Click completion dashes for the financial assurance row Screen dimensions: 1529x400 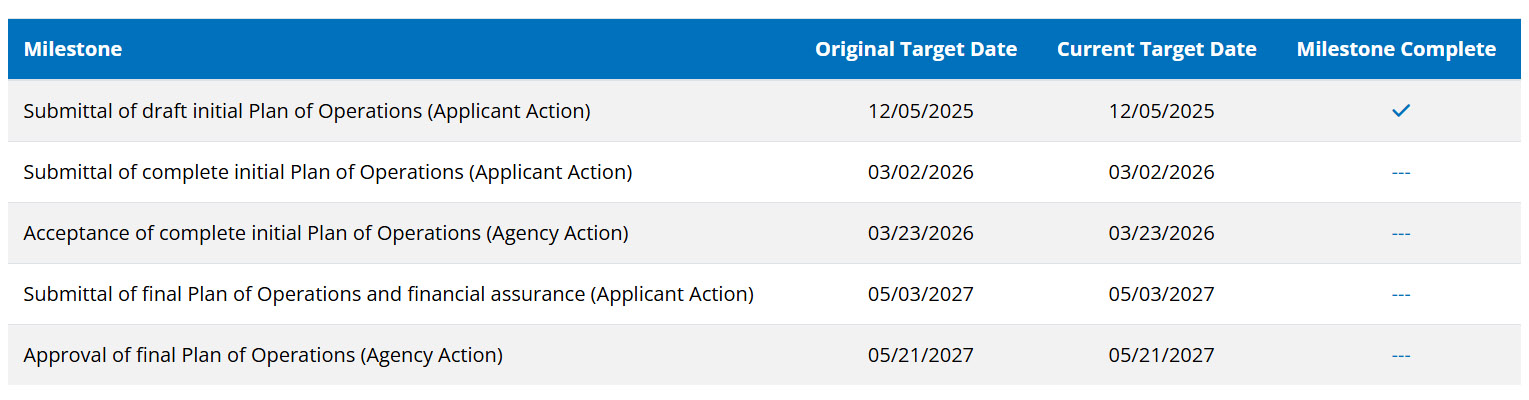pyautogui.click(x=1400, y=294)
